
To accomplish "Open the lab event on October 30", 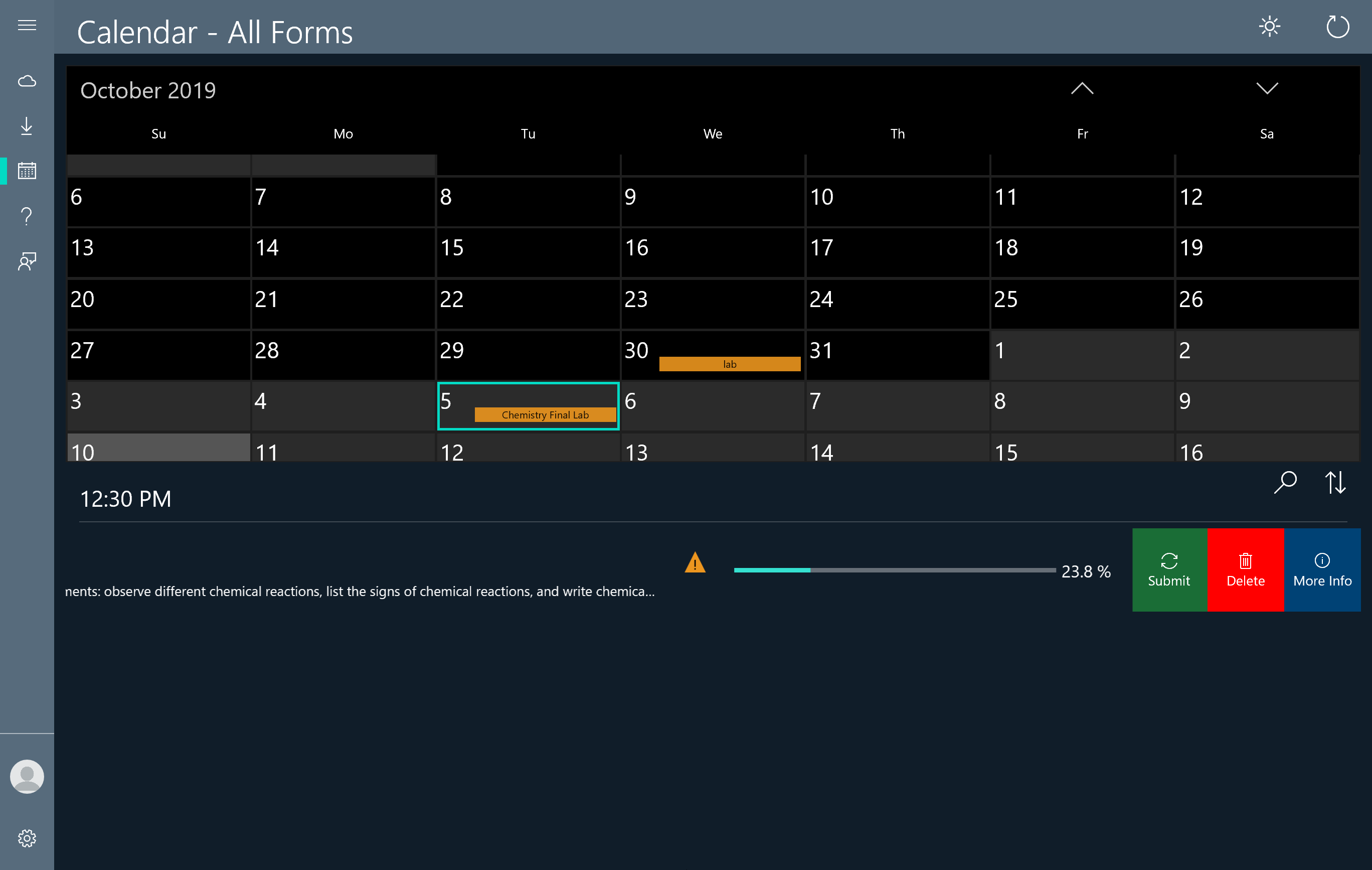I will [x=729, y=364].
